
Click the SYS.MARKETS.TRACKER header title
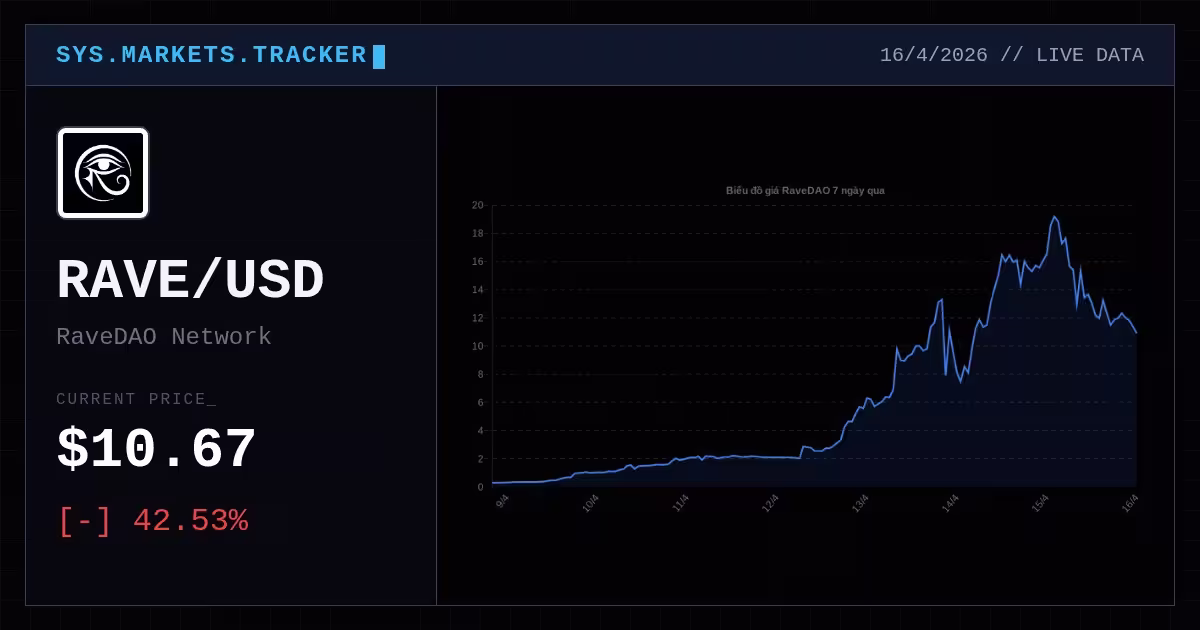click(x=211, y=56)
